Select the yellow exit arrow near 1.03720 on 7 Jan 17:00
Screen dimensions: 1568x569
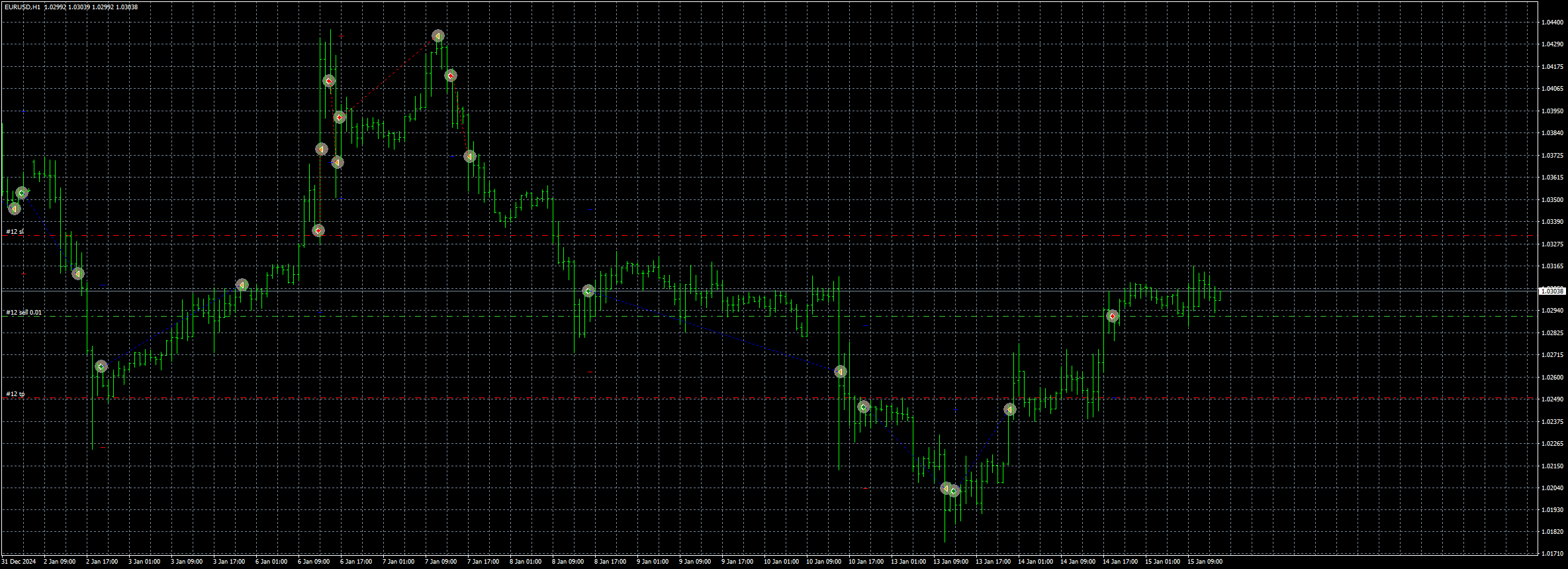(470, 156)
